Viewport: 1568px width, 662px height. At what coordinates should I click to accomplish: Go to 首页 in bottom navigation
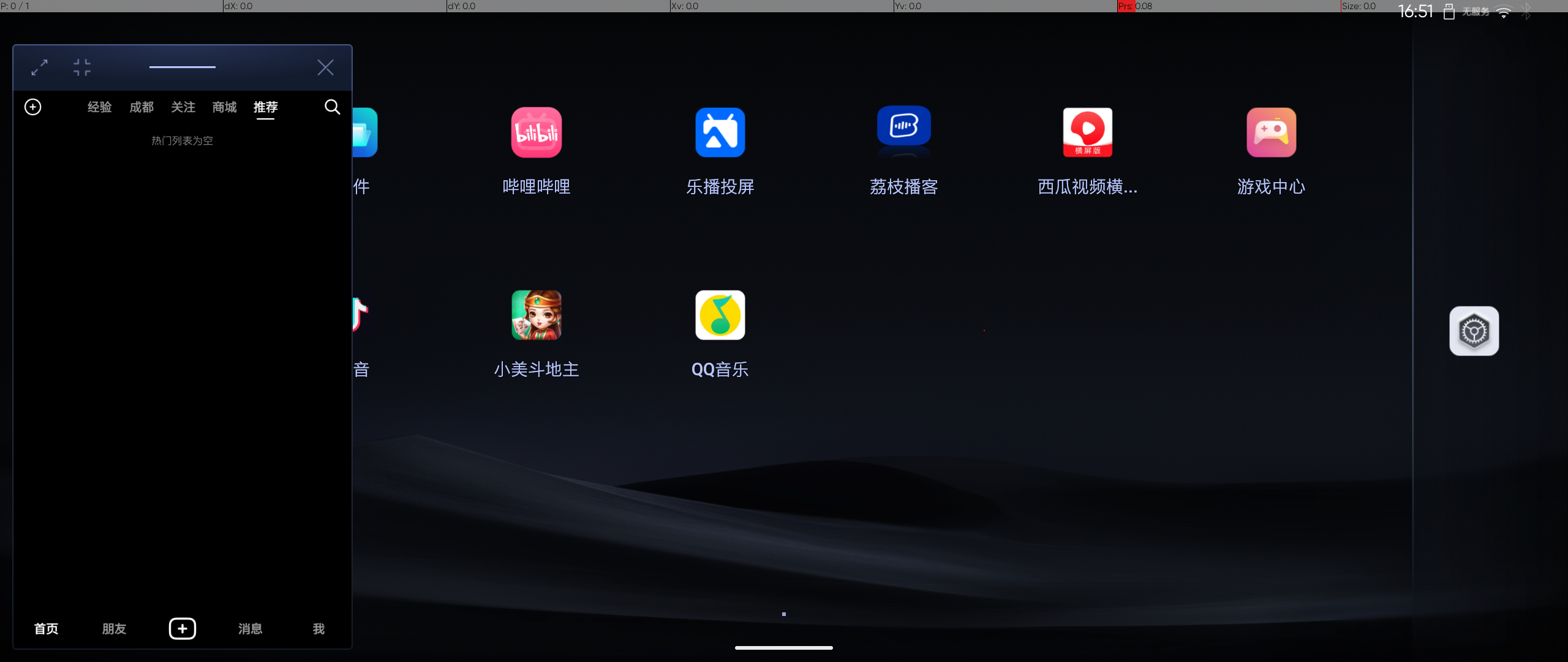click(x=47, y=629)
